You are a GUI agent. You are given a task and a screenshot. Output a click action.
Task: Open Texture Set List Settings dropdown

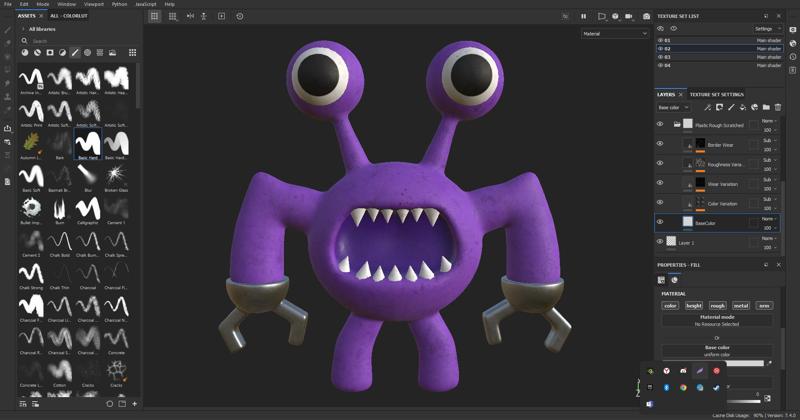[x=768, y=29]
